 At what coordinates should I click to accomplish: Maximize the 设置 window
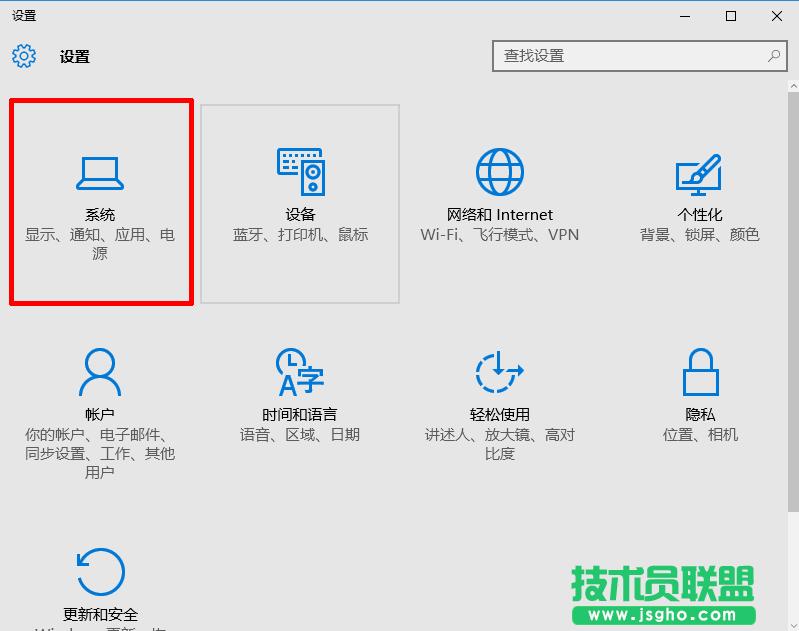click(x=731, y=16)
